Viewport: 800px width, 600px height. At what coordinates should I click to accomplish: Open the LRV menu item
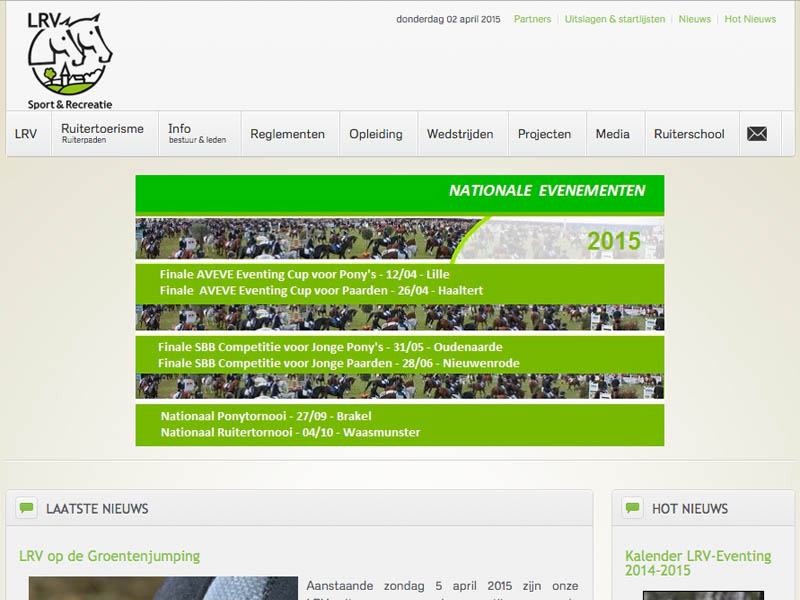tap(26, 134)
